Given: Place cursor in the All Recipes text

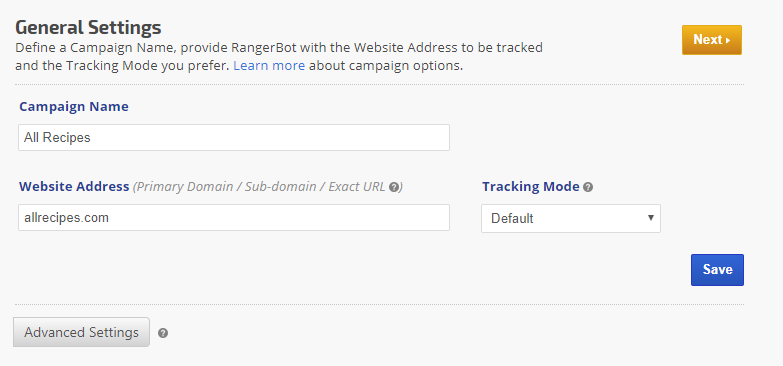Looking at the screenshot, I should tap(57, 138).
